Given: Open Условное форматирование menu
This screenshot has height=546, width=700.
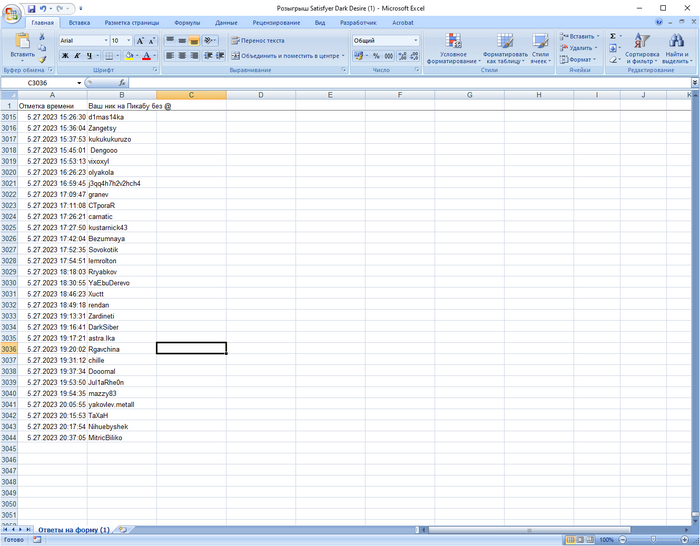Looking at the screenshot, I should [x=453, y=48].
